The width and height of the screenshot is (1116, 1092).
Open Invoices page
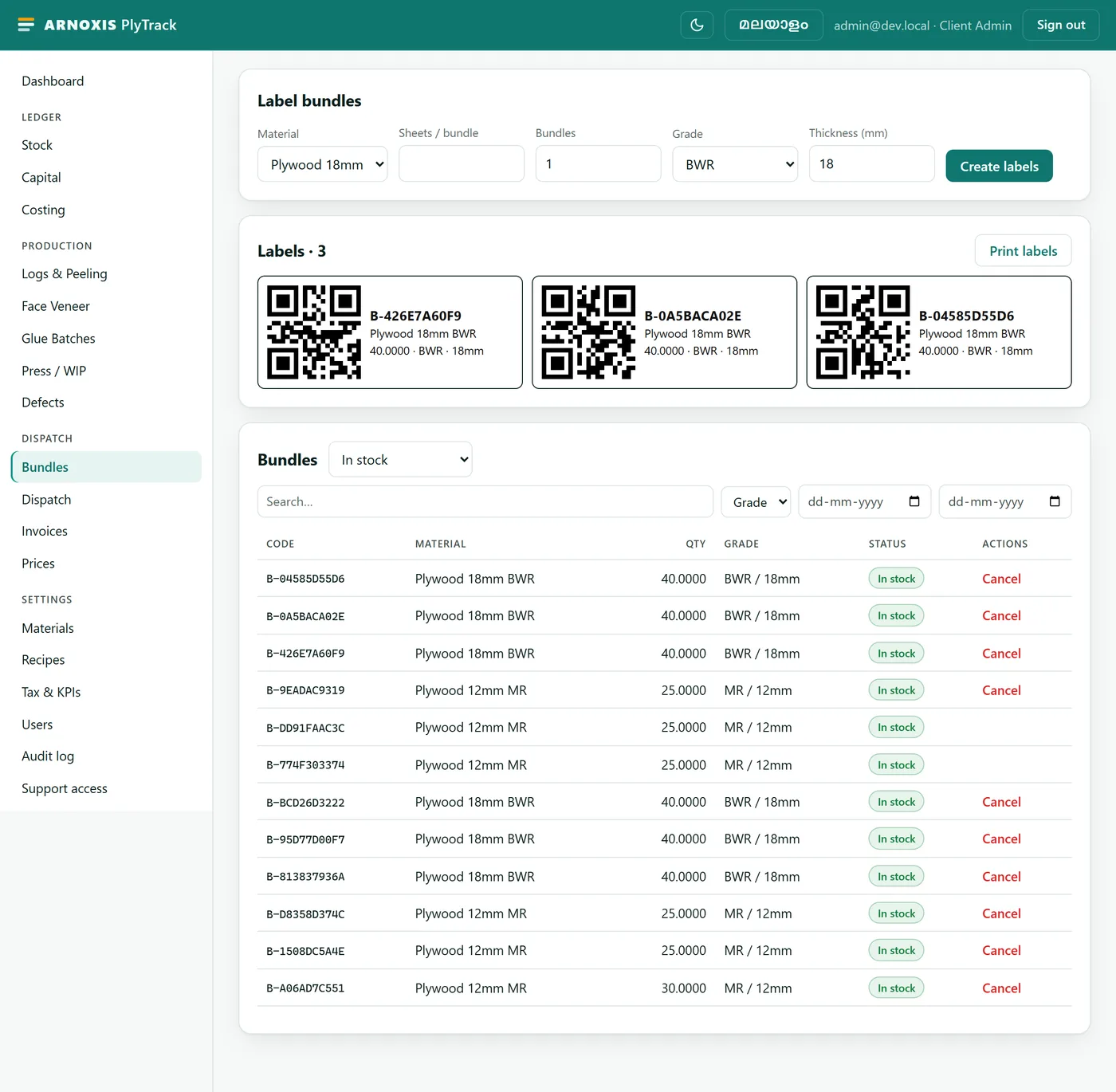(x=45, y=531)
